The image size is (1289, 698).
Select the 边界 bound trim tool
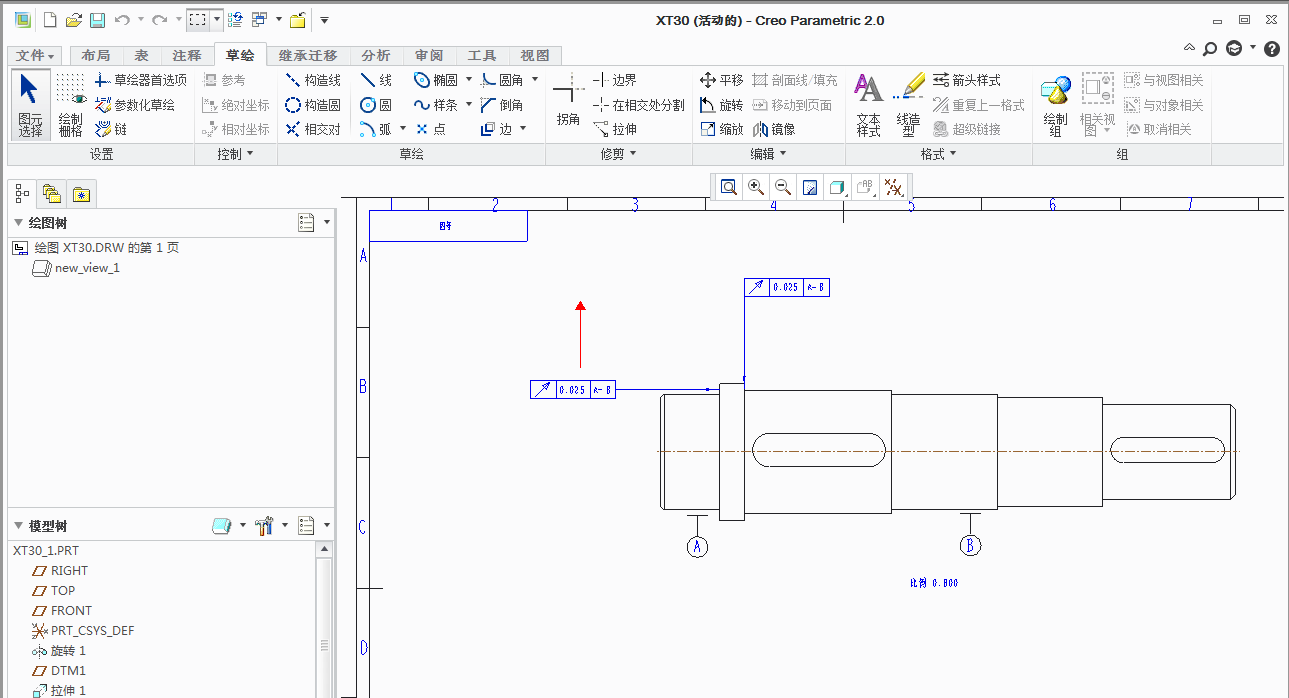tap(614, 80)
